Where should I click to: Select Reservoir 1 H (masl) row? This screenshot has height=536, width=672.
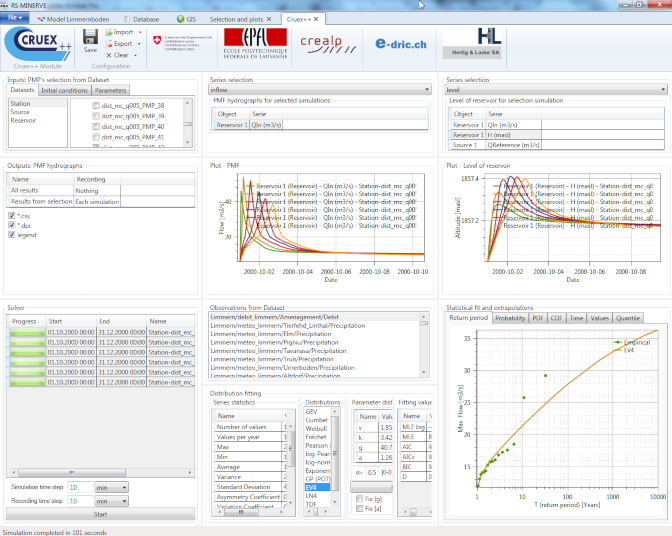tap(556, 135)
